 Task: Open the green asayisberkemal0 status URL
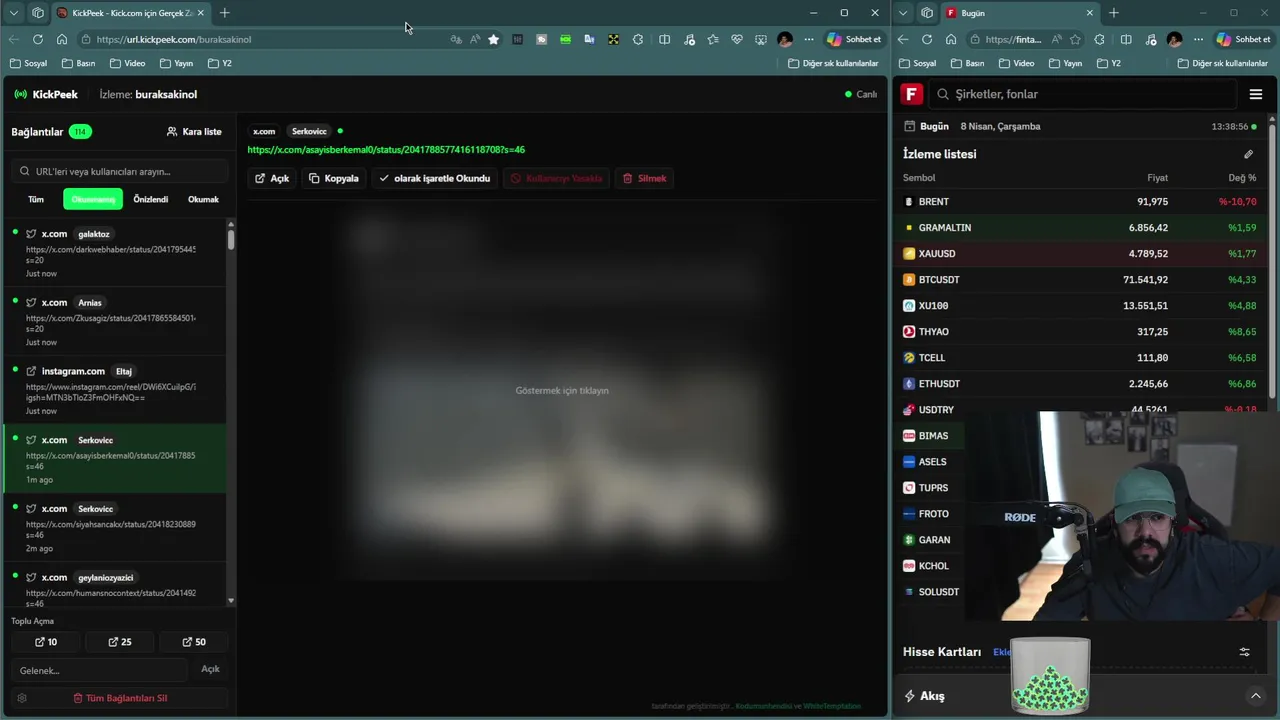[x=386, y=149]
